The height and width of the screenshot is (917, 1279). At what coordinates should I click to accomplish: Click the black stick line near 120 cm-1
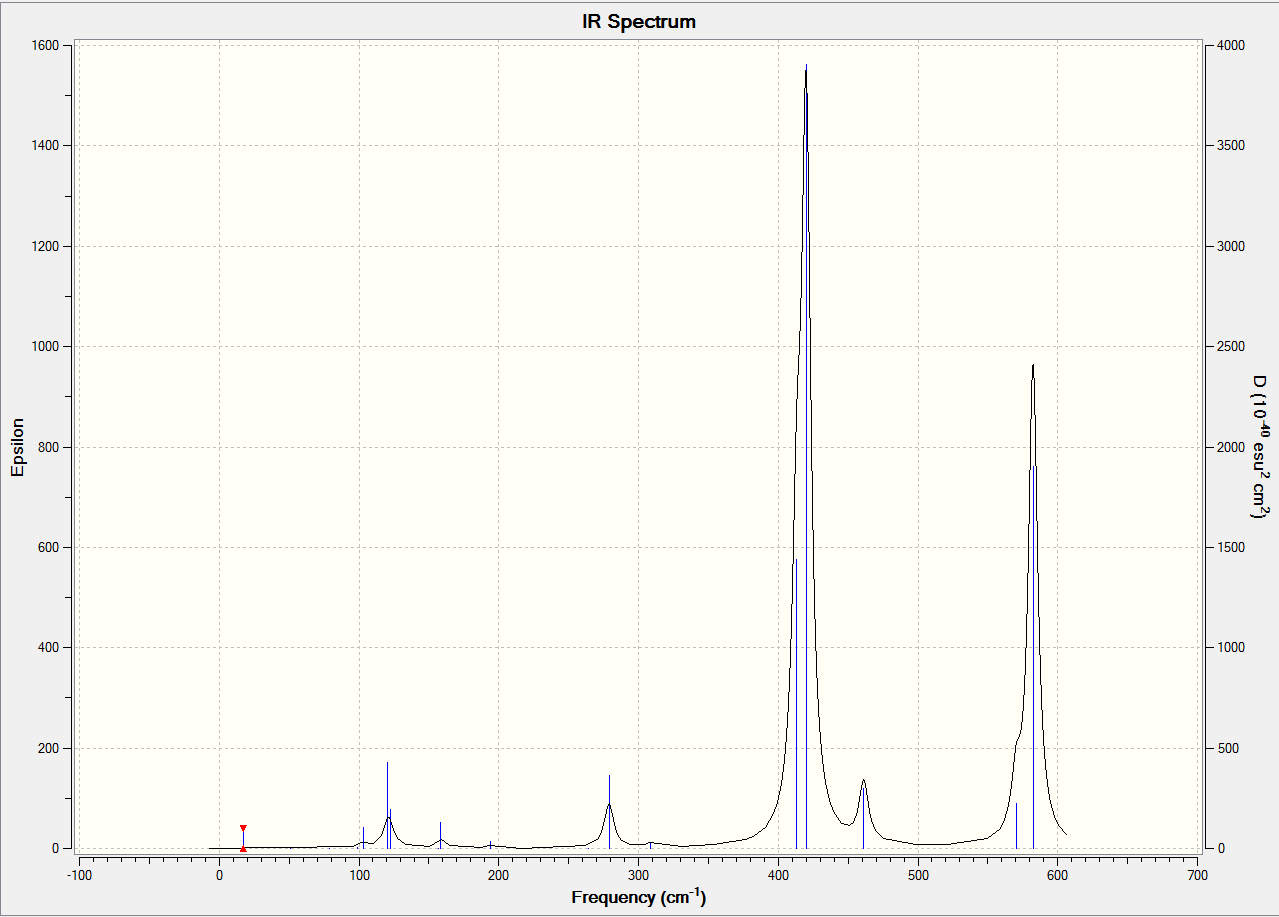pos(387,805)
